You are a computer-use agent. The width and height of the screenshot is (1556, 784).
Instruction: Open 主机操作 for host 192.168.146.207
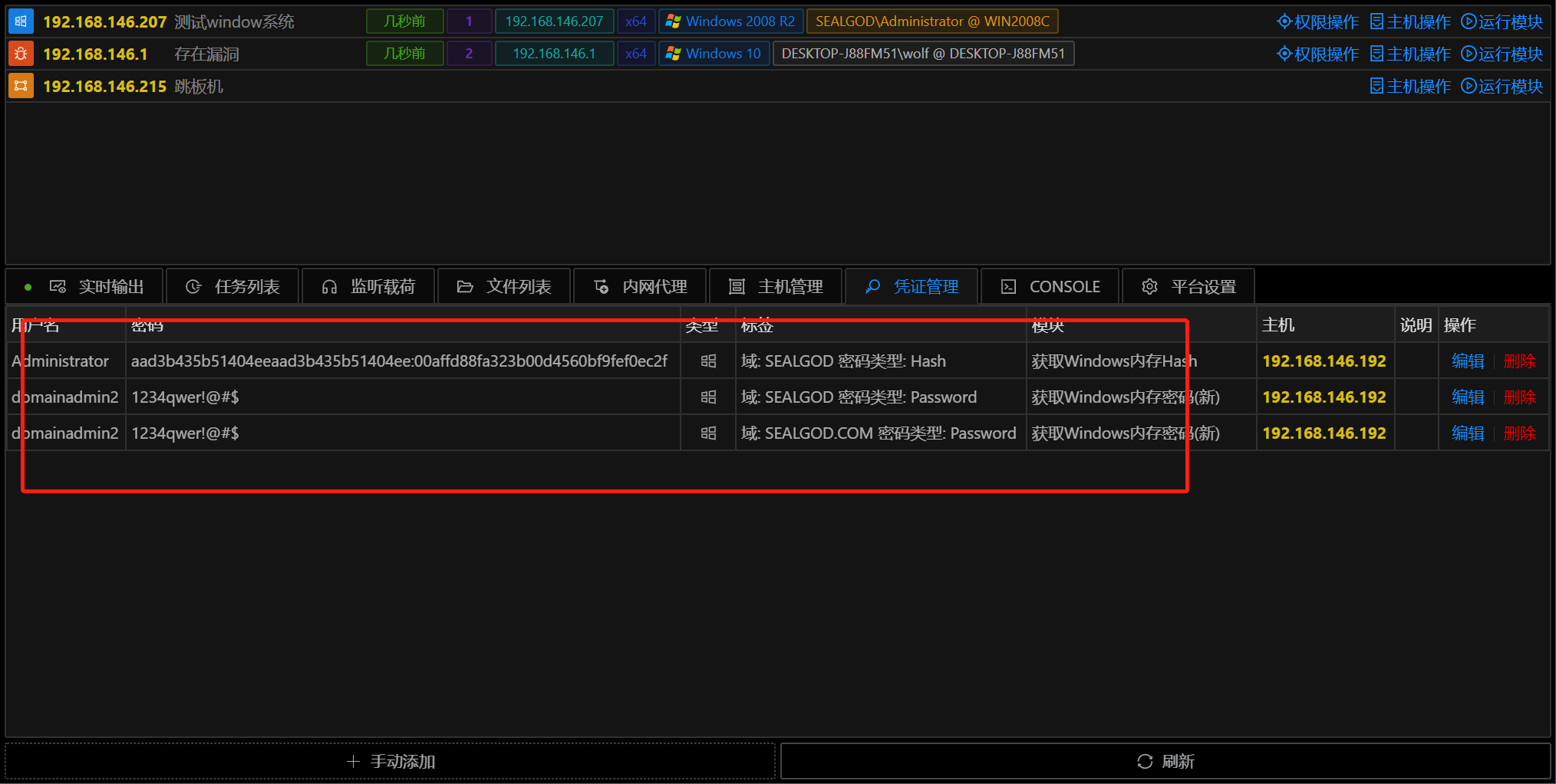click(1410, 21)
